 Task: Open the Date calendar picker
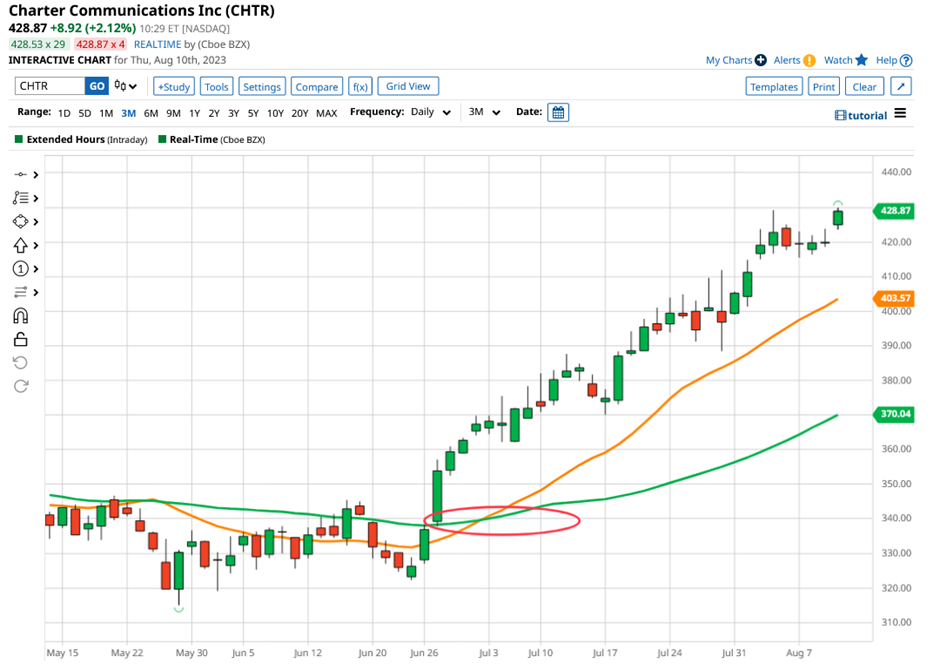pyautogui.click(x=557, y=113)
